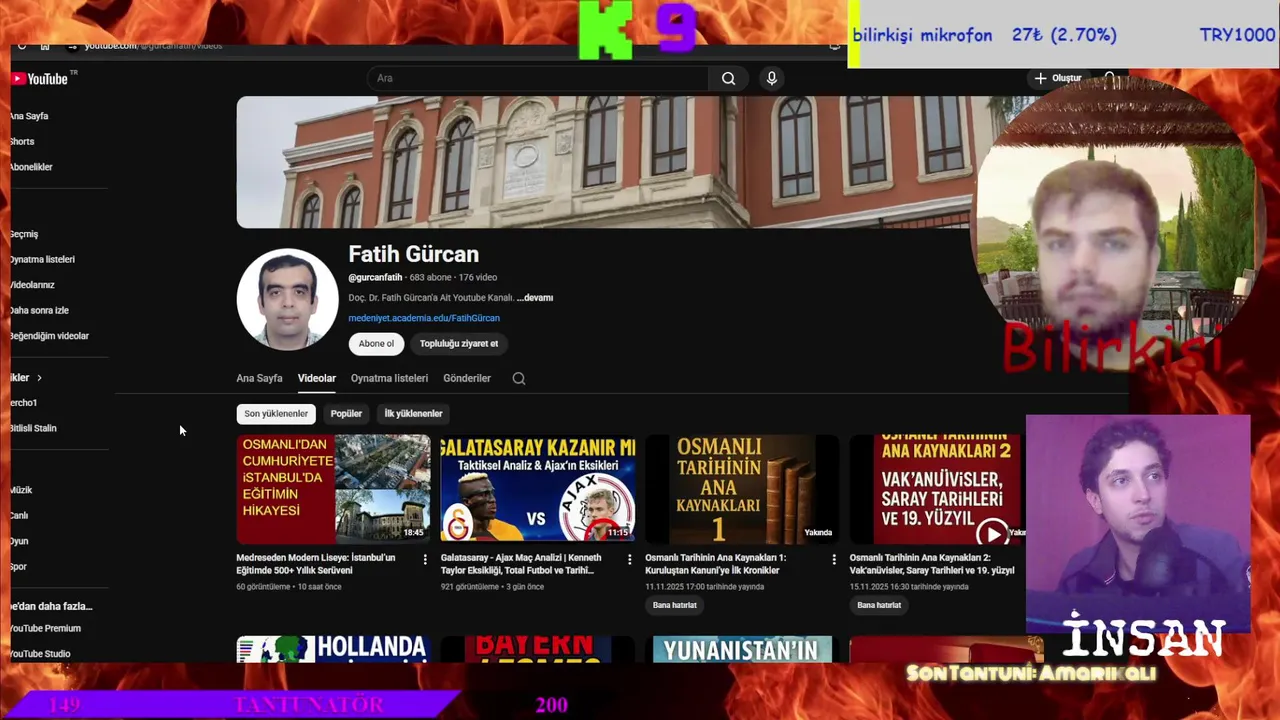Click the YouTube logo

(x=40, y=79)
